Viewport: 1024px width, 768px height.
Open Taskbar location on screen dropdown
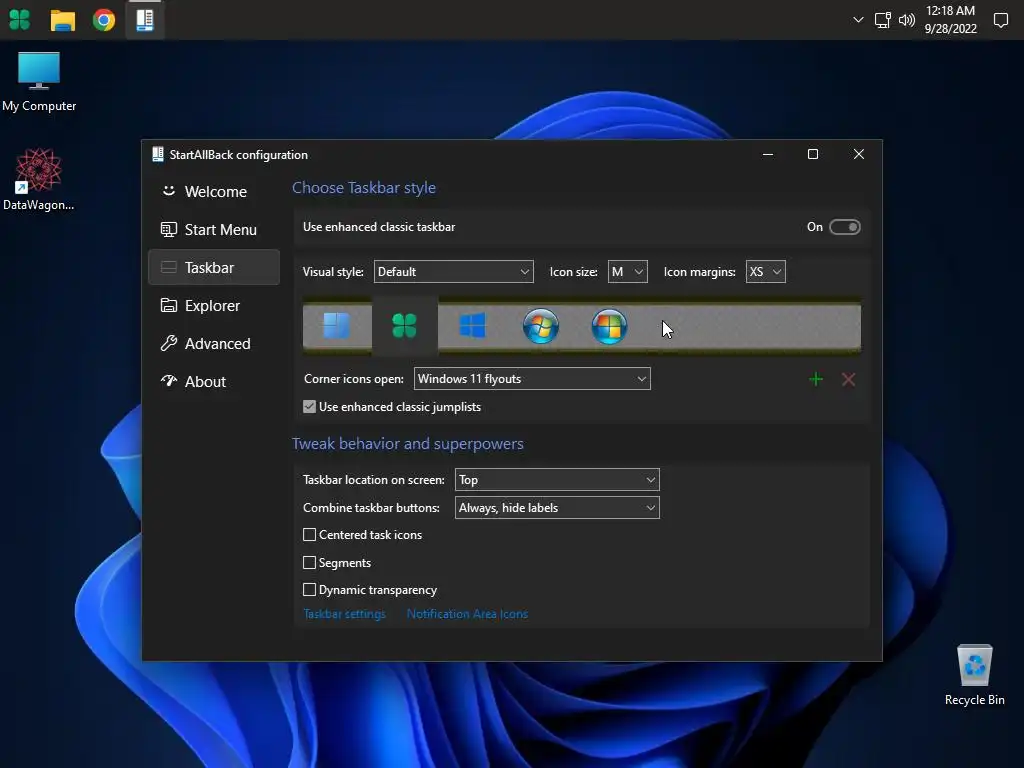pyautogui.click(x=557, y=480)
